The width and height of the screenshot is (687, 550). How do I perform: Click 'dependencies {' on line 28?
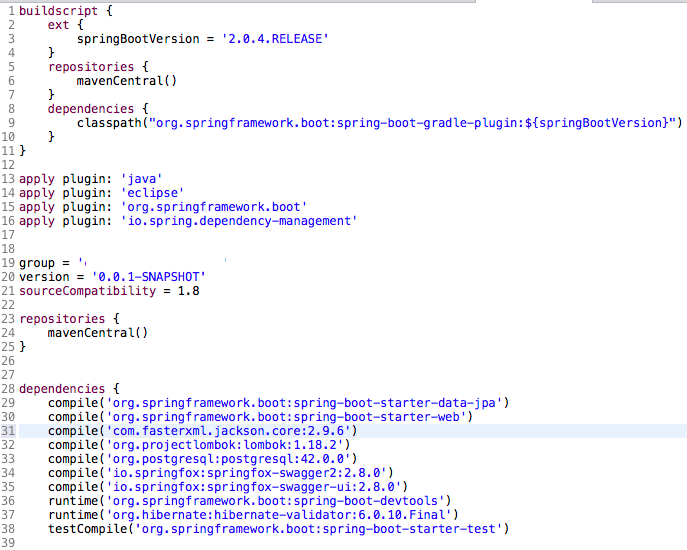69,389
